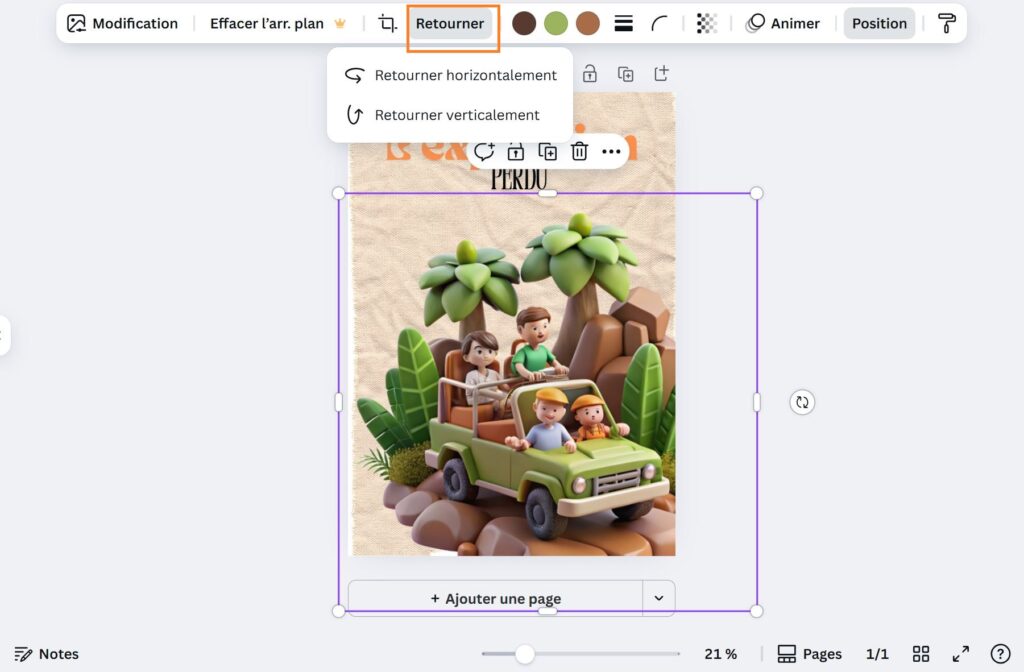
Task: Open the border style lines icon
Action: [x=624, y=24]
